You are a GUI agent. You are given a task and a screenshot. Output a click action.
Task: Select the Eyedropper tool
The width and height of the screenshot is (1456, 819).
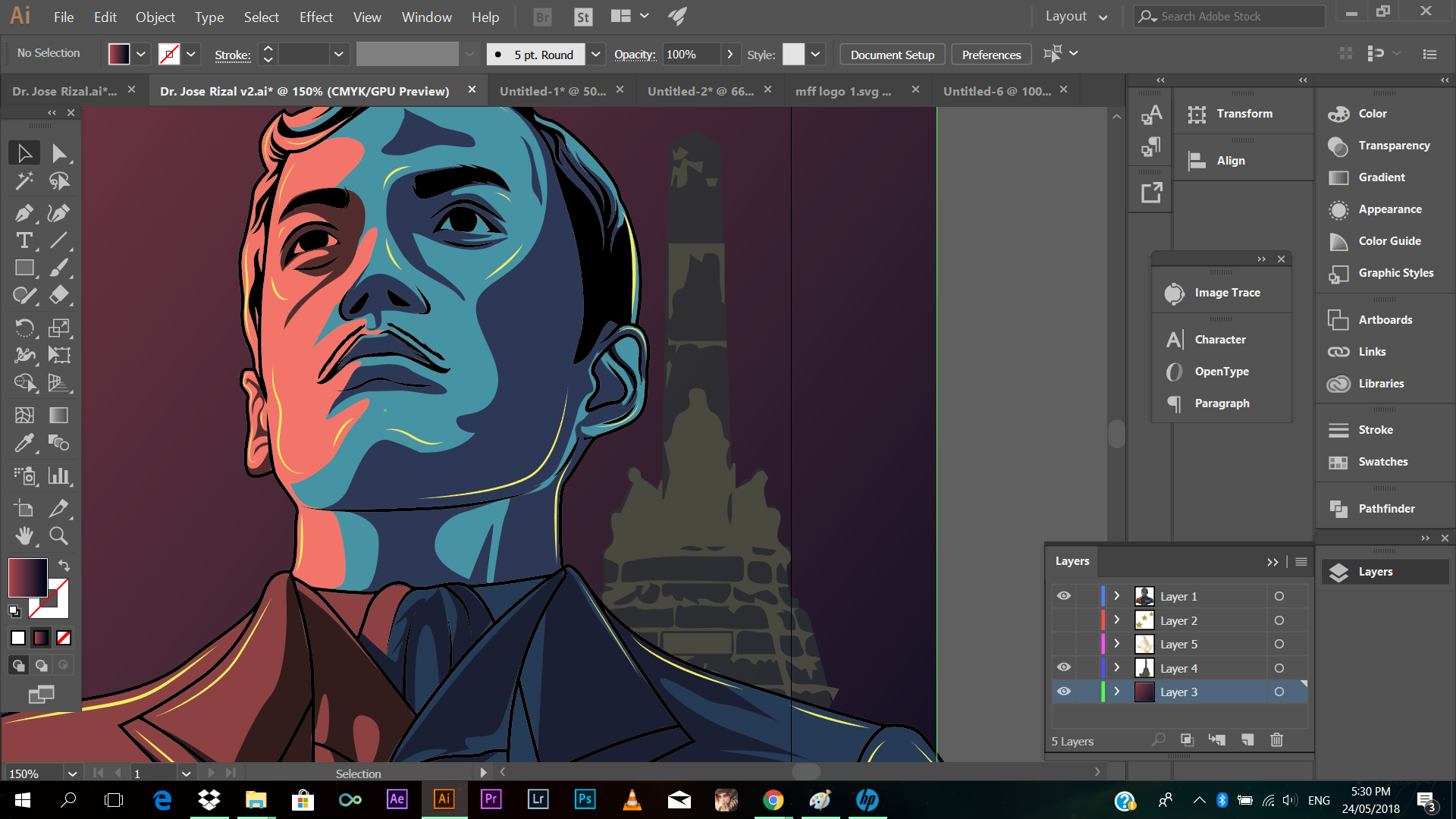24,443
